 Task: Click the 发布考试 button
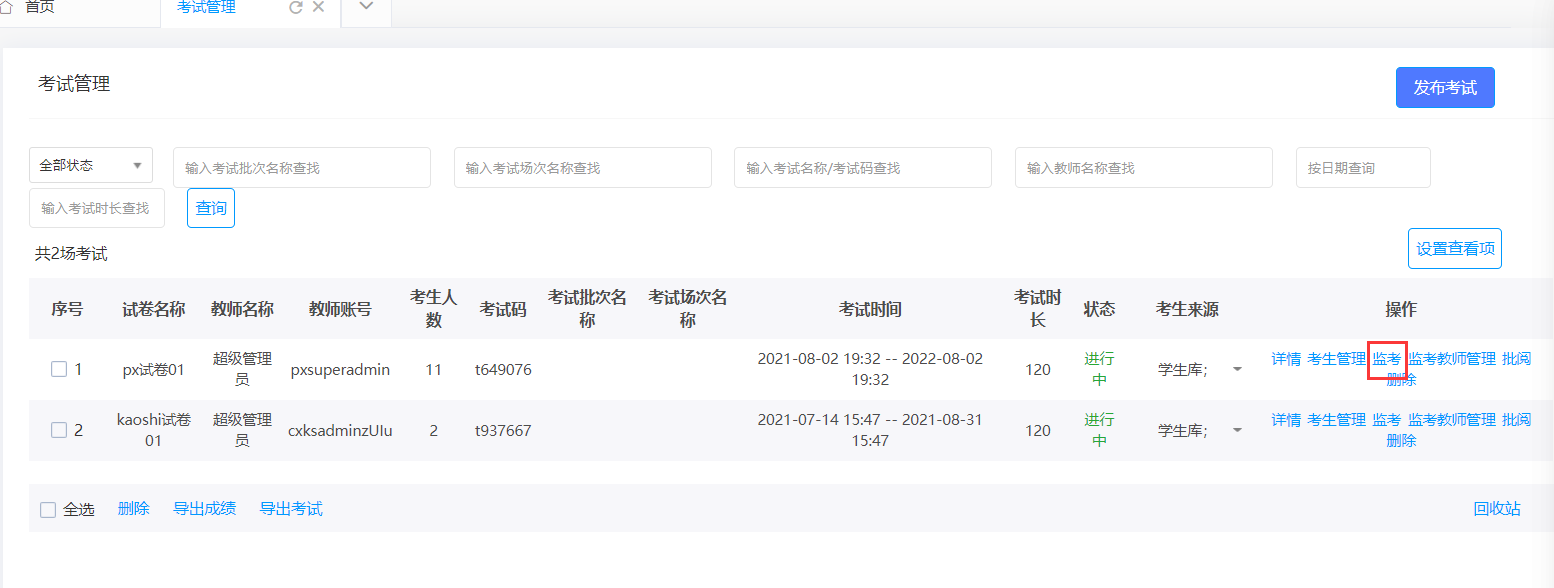tap(1444, 88)
